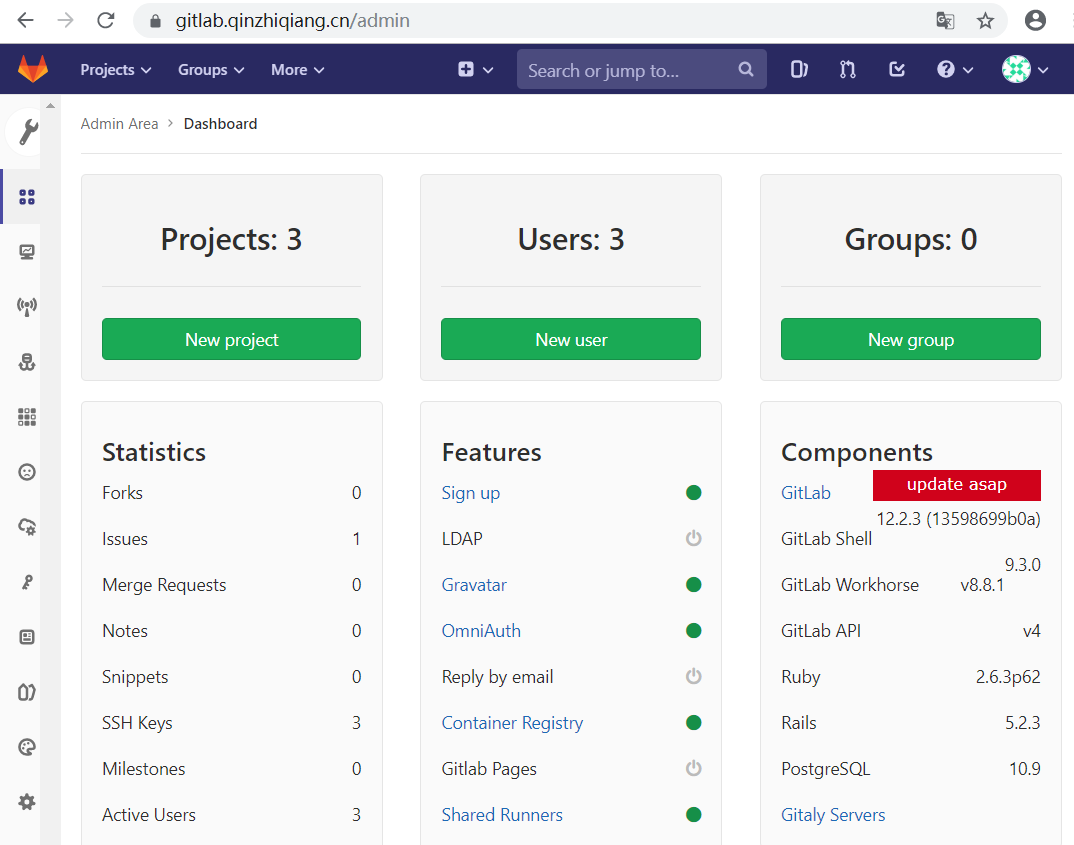Open the Shared Runners link
This screenshot has width=1074, height=845.
[502, 815]
